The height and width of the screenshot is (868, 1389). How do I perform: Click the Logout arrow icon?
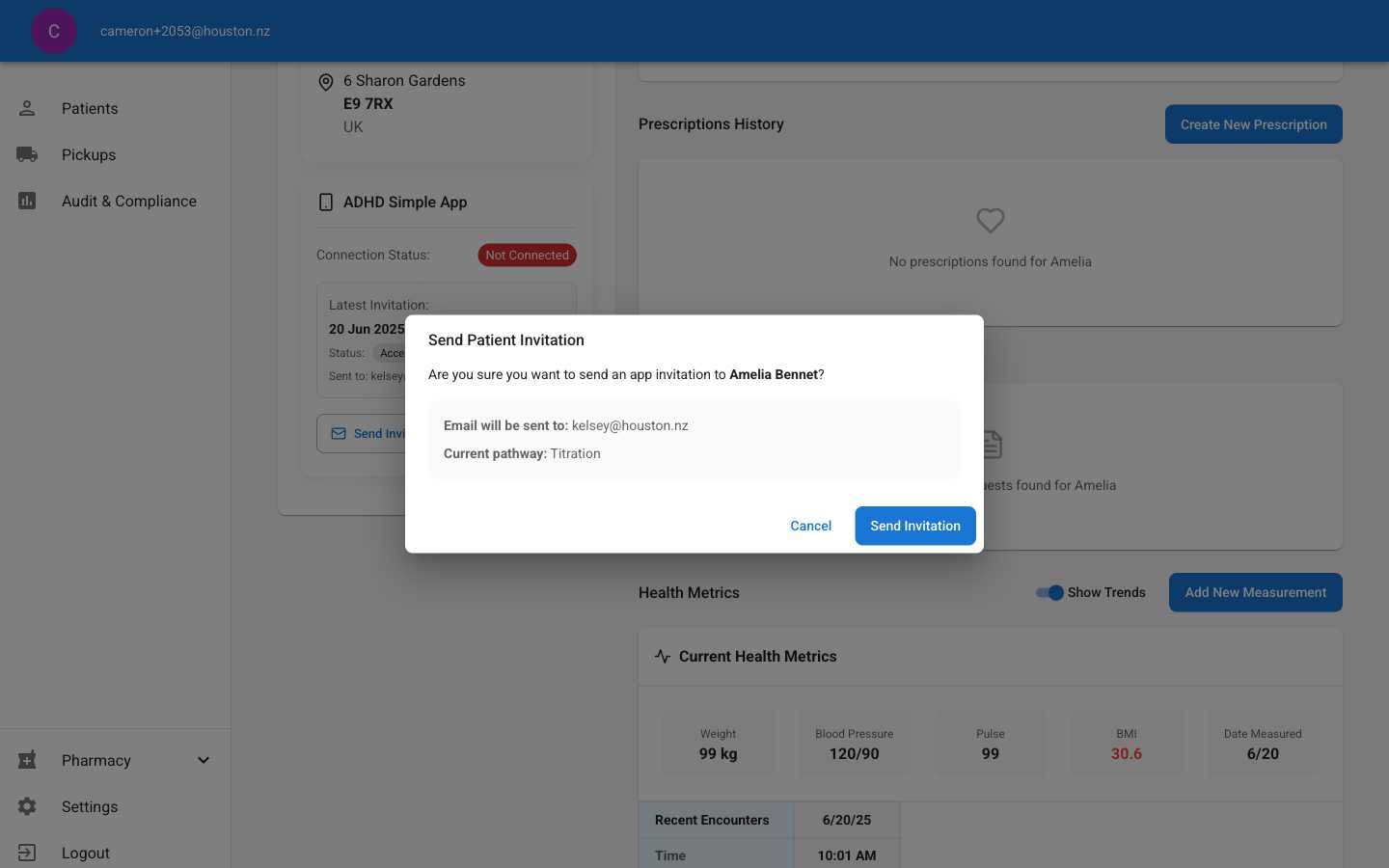27,853
